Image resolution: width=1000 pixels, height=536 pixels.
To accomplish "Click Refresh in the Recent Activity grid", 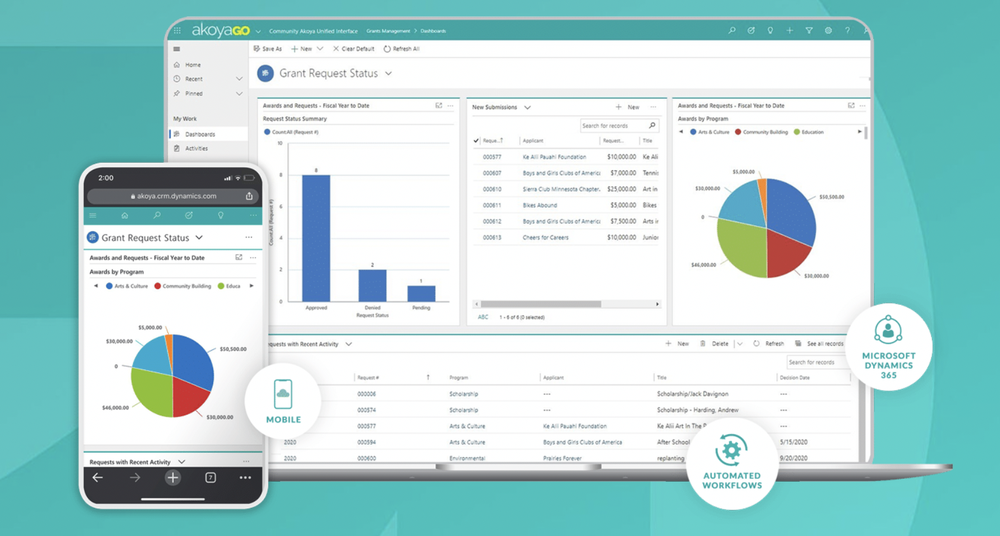I will coord(768,343).
